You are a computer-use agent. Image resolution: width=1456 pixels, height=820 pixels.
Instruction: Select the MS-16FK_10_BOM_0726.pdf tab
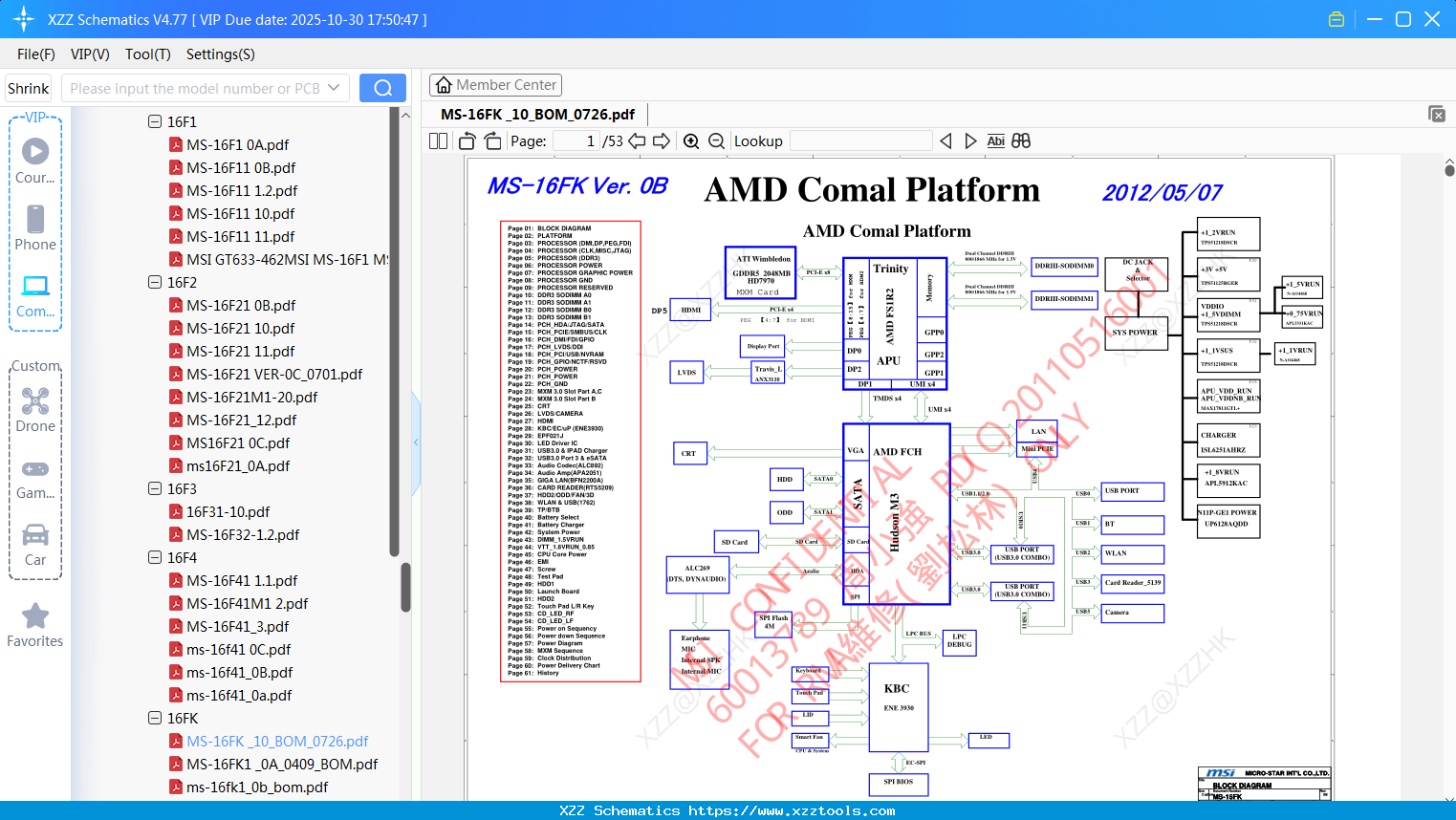[537, 115]
